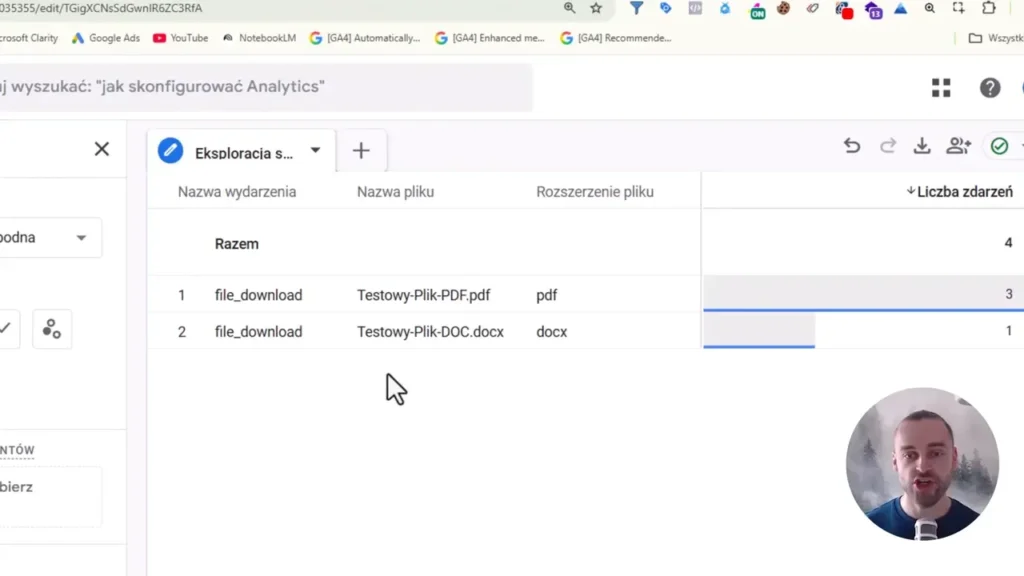This screenshot has width=1024, height=576.
Task: Click the screenshot capture extension icon
Action: (959, 8)
